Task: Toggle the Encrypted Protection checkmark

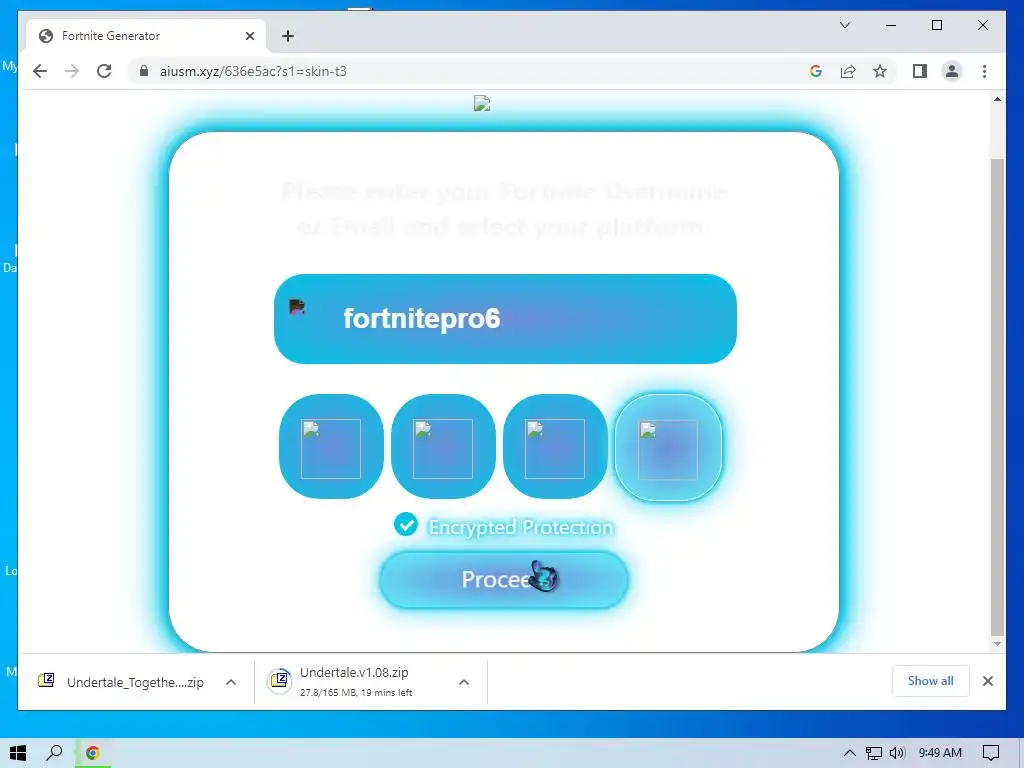Action: coord(406,524)
